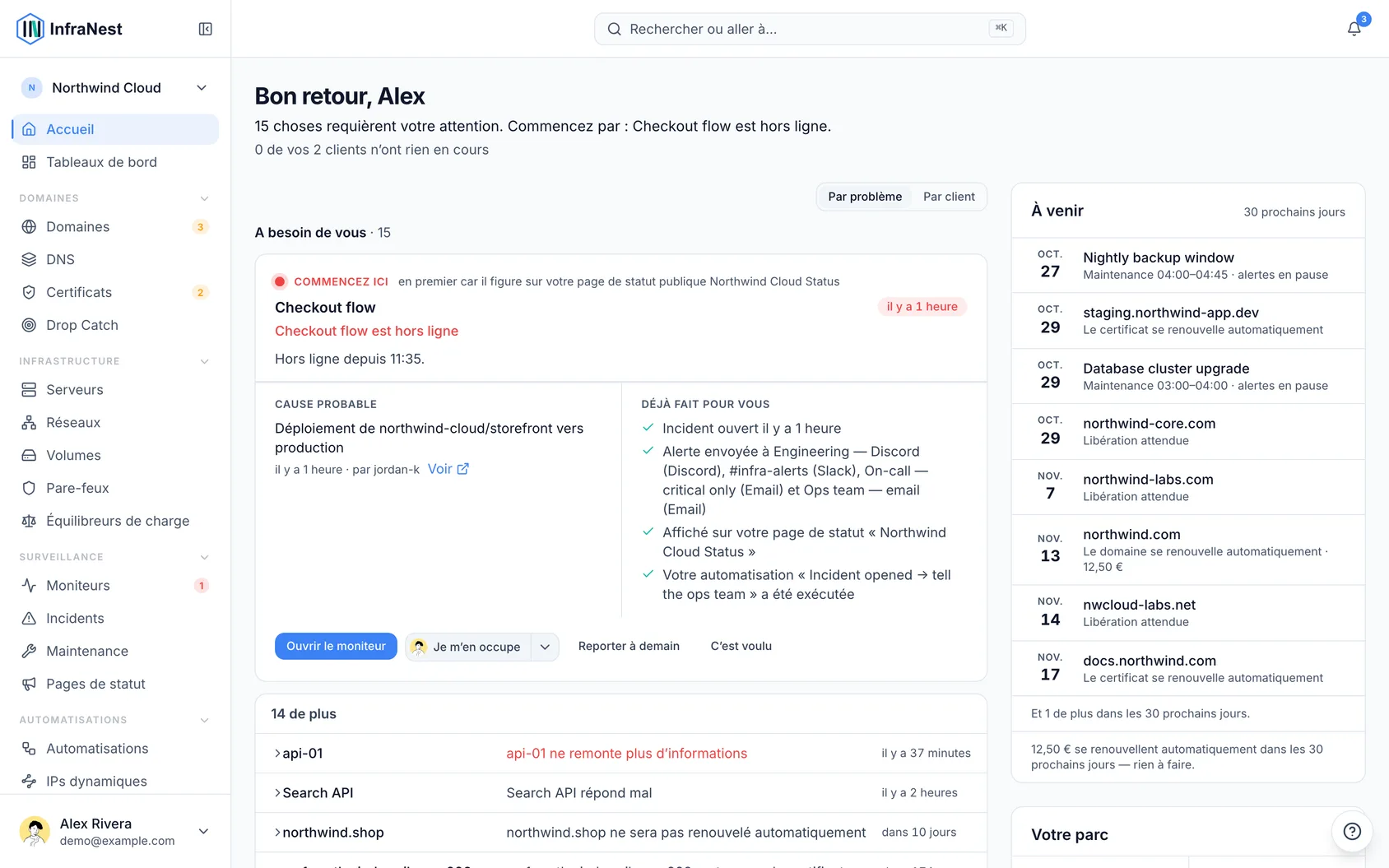Click the Ouvrir le moniteur button
This screenshot has height=868, width=1389.
(336, 646)
